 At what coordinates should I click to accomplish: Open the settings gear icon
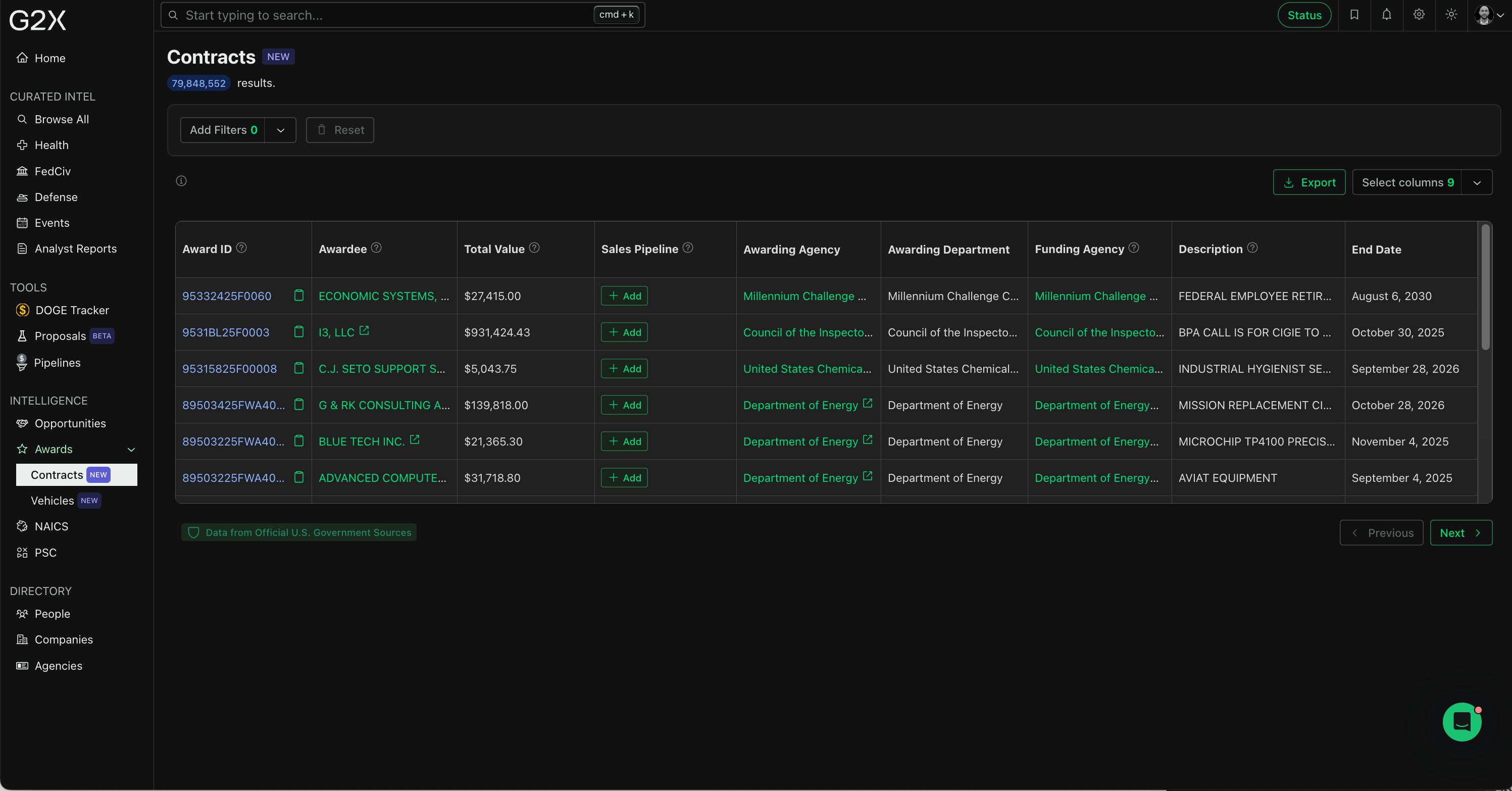tap(1419, 15)
